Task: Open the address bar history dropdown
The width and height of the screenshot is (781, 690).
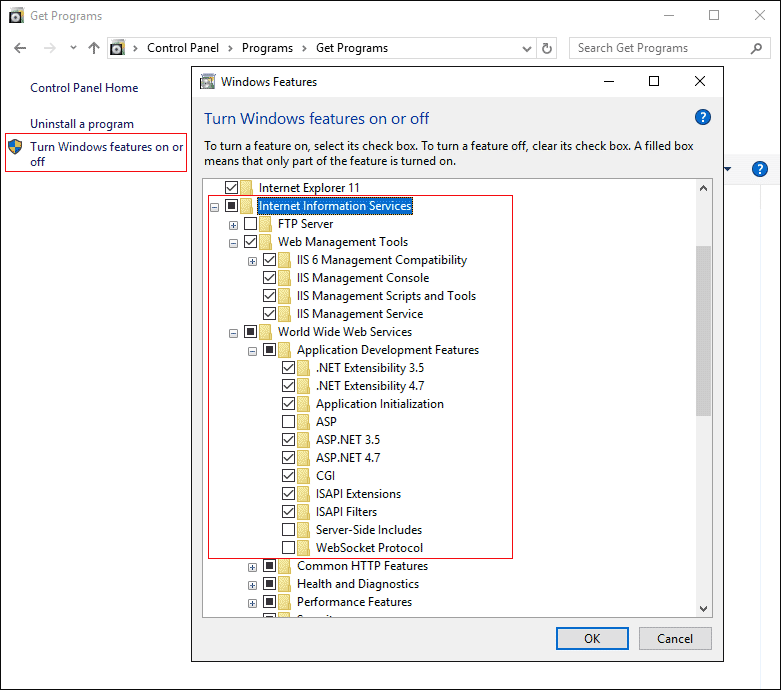Action: 526,48
